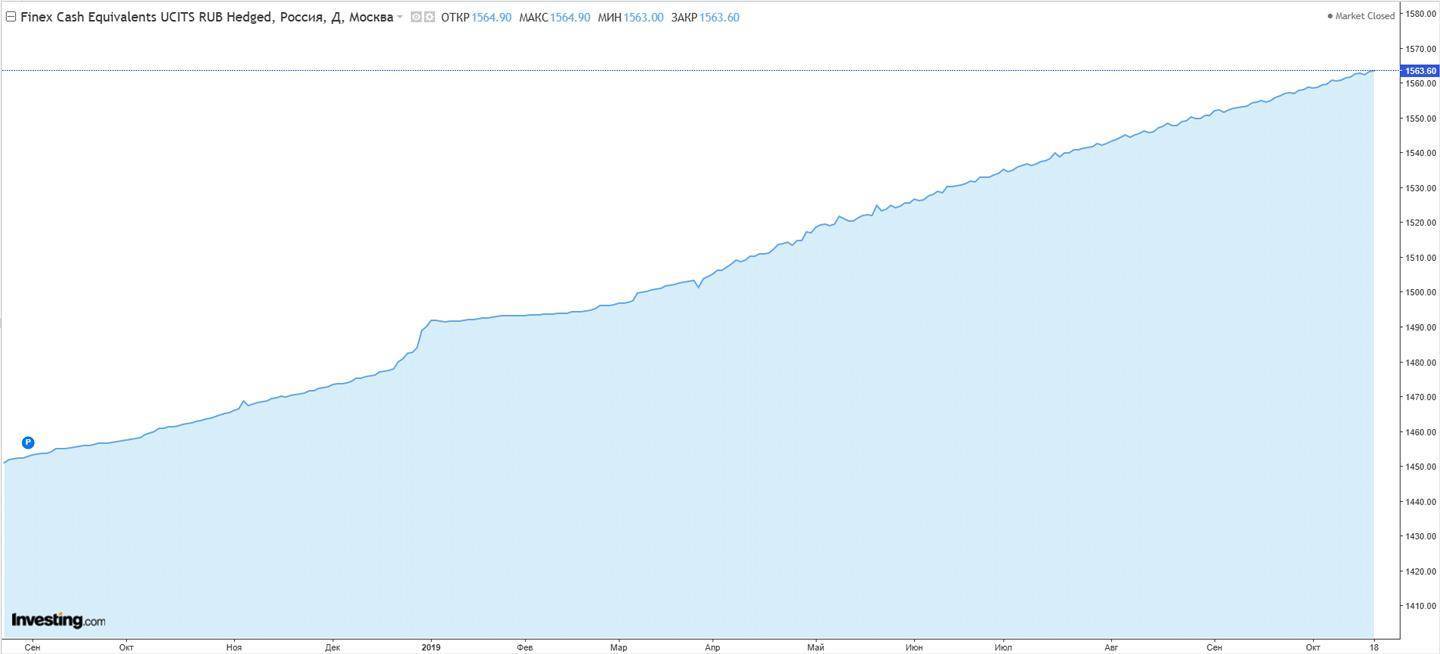Screen dimensions: 1440x654
Task: Click the 2019 label on the time axis
Action: pyautogui.click(x=431, y=646)
